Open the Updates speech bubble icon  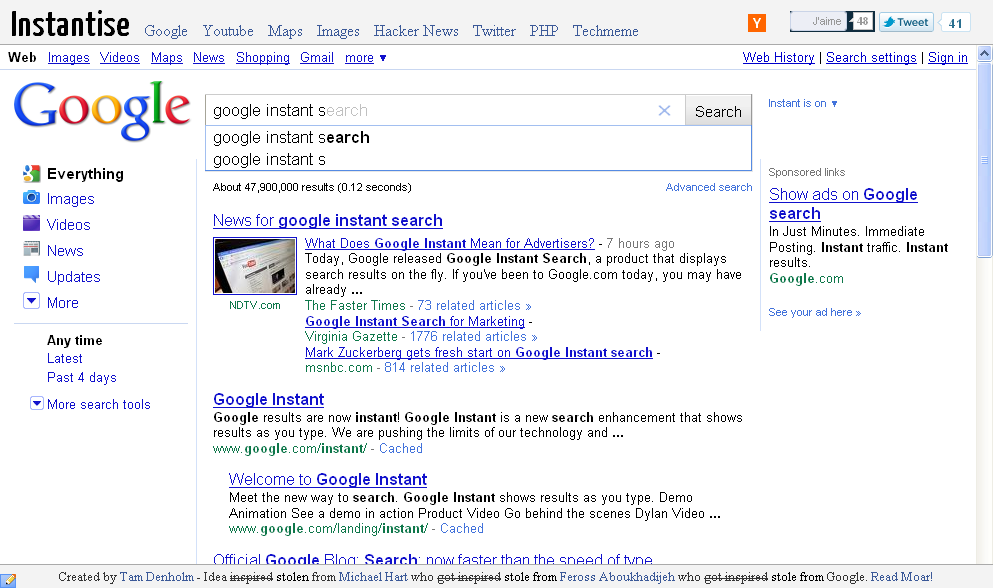tap(32, 274)
